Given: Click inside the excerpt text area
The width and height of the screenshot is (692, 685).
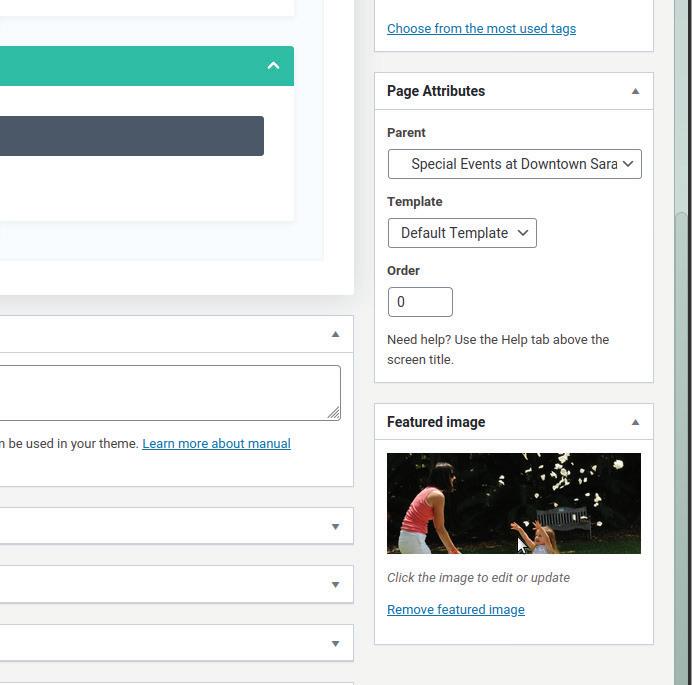Looking at the screenshot, I should pos(169,393).
